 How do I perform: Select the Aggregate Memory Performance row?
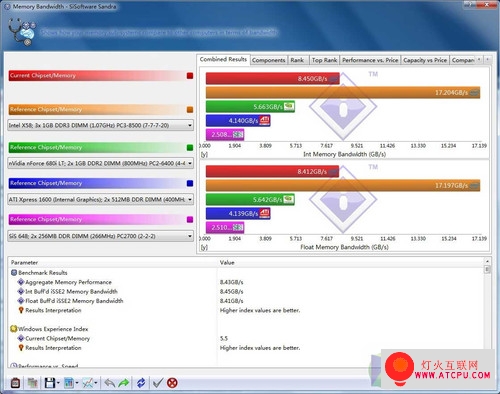(68, 282)
